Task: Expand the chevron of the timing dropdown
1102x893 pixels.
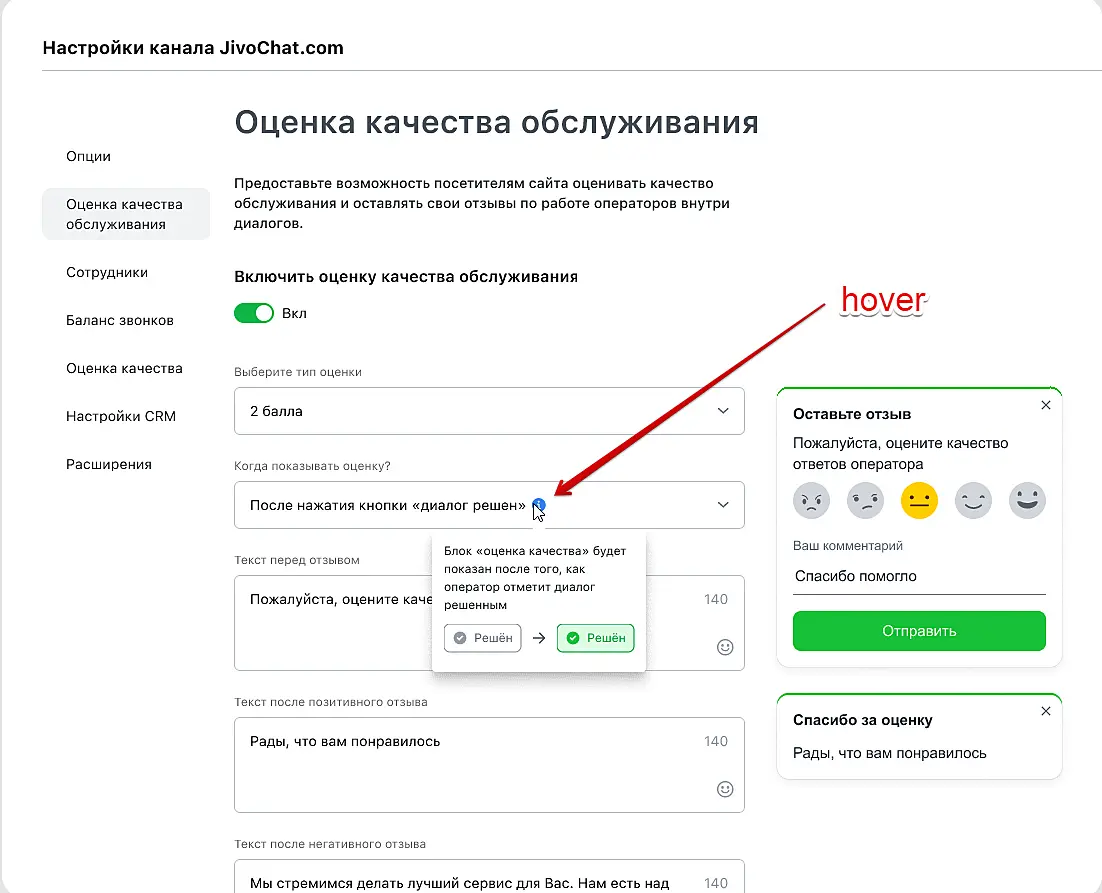Action: pos(722,505)
